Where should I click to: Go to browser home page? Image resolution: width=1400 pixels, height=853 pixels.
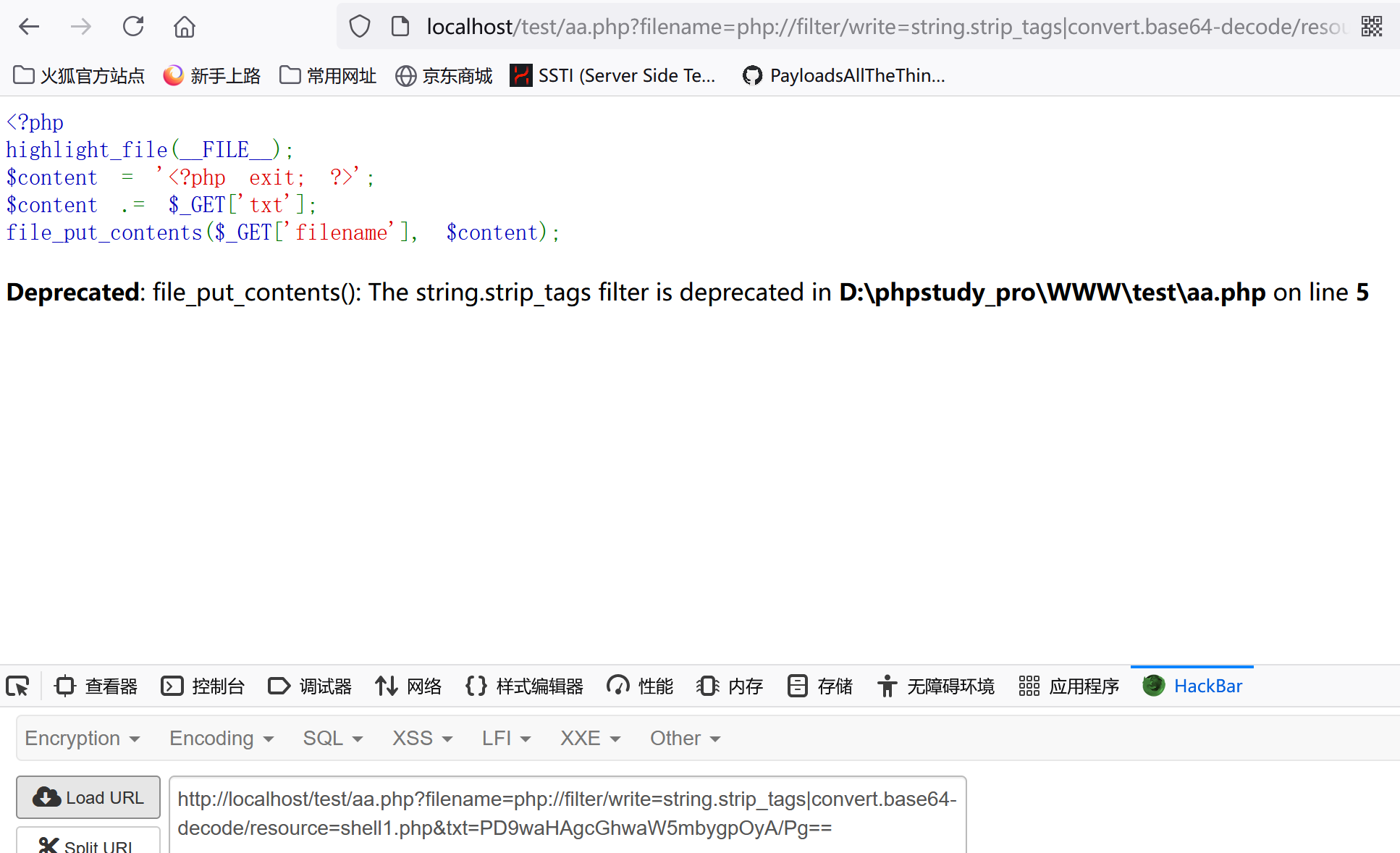185,27
